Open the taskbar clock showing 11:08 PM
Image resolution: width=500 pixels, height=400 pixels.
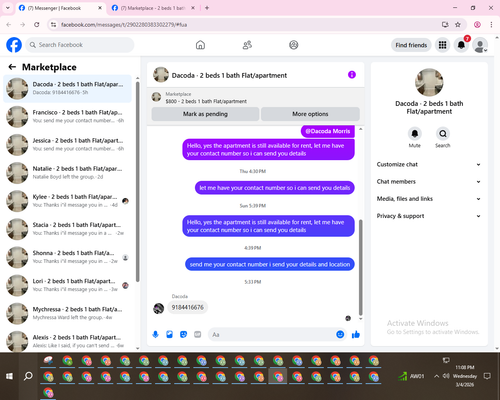[x=465, y=376]
